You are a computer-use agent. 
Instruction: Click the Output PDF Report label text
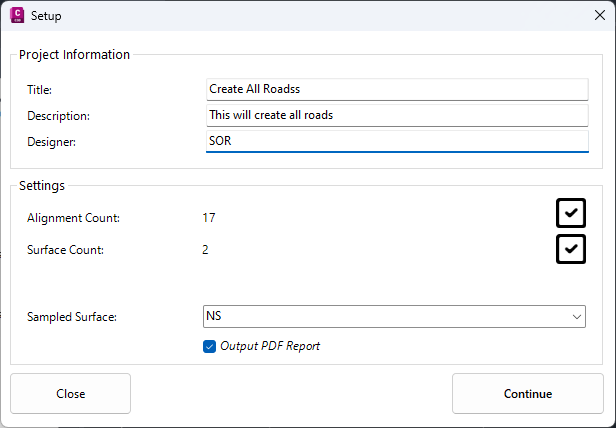tap(270, 346)
